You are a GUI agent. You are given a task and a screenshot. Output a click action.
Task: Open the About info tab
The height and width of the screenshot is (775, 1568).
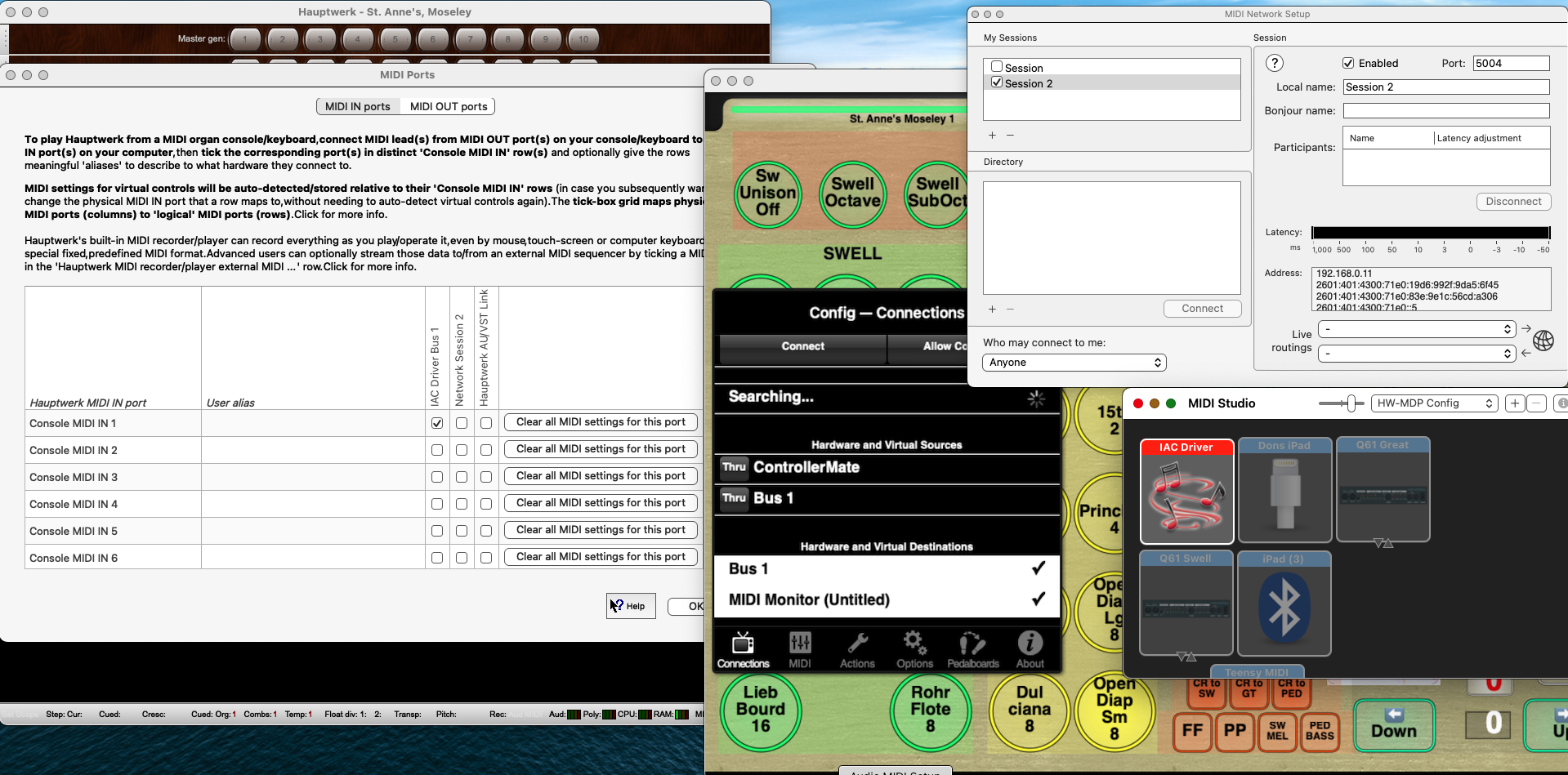pos(1030,650)
